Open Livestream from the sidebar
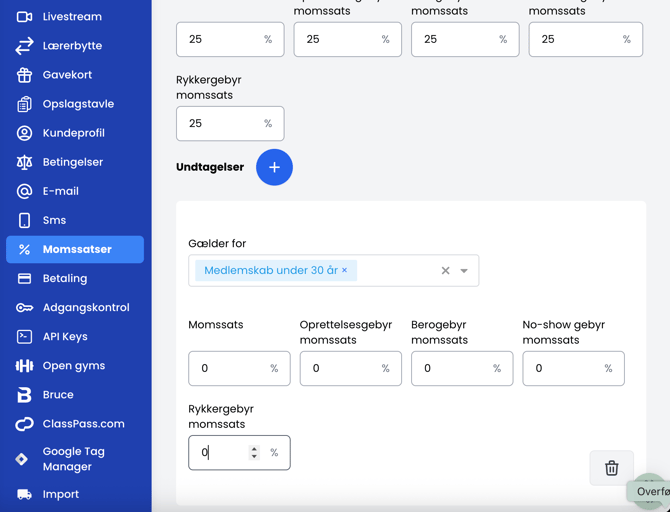Screen dimensions: 670x512 [71, 17]
